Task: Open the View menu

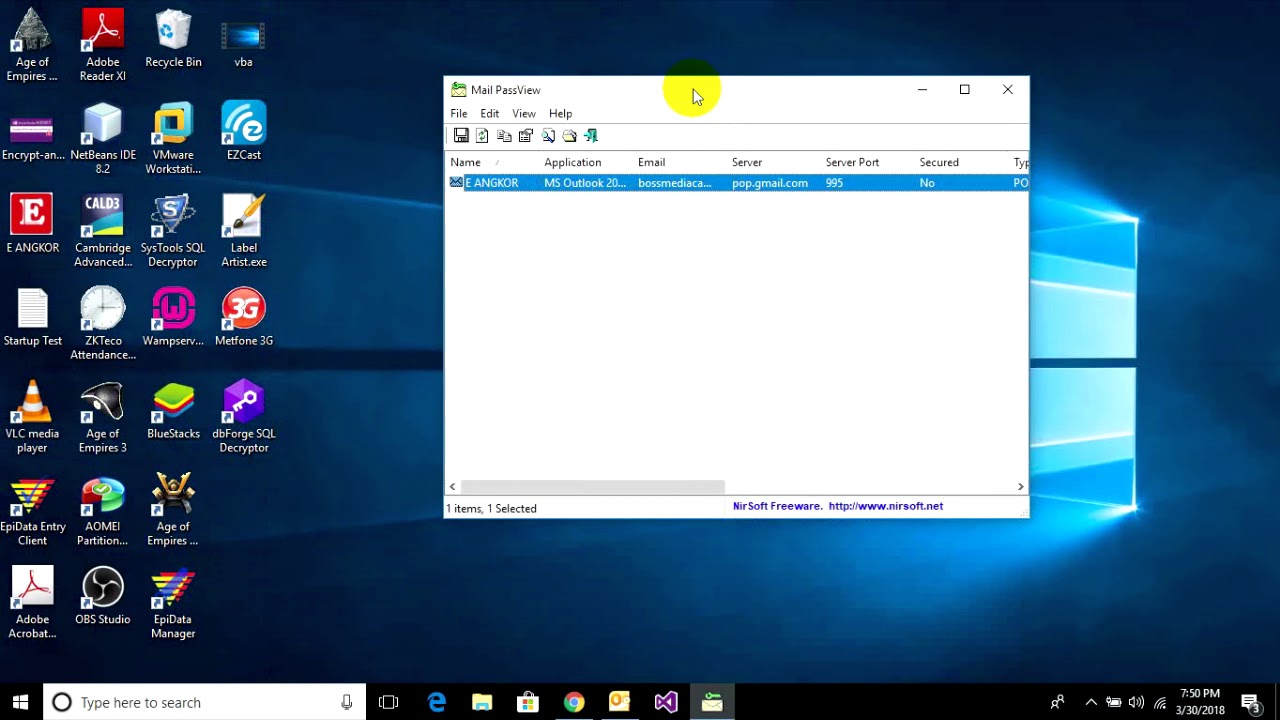Action: [x=524, y=113]
